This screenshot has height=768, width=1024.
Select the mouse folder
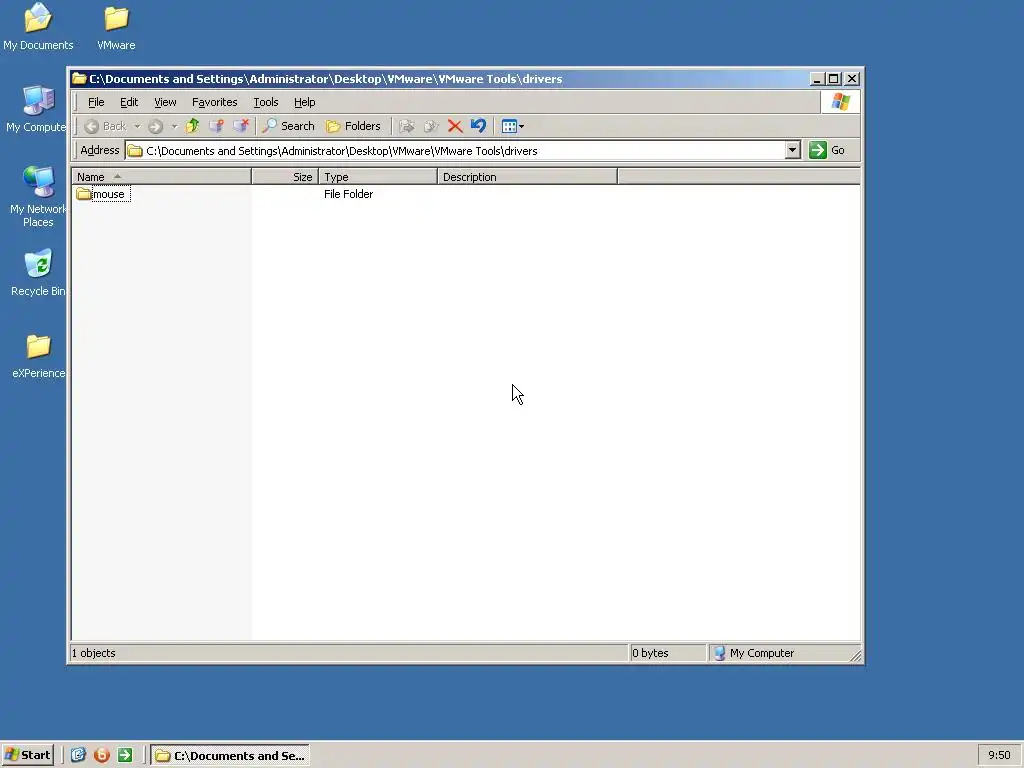(x=103, y=194)
